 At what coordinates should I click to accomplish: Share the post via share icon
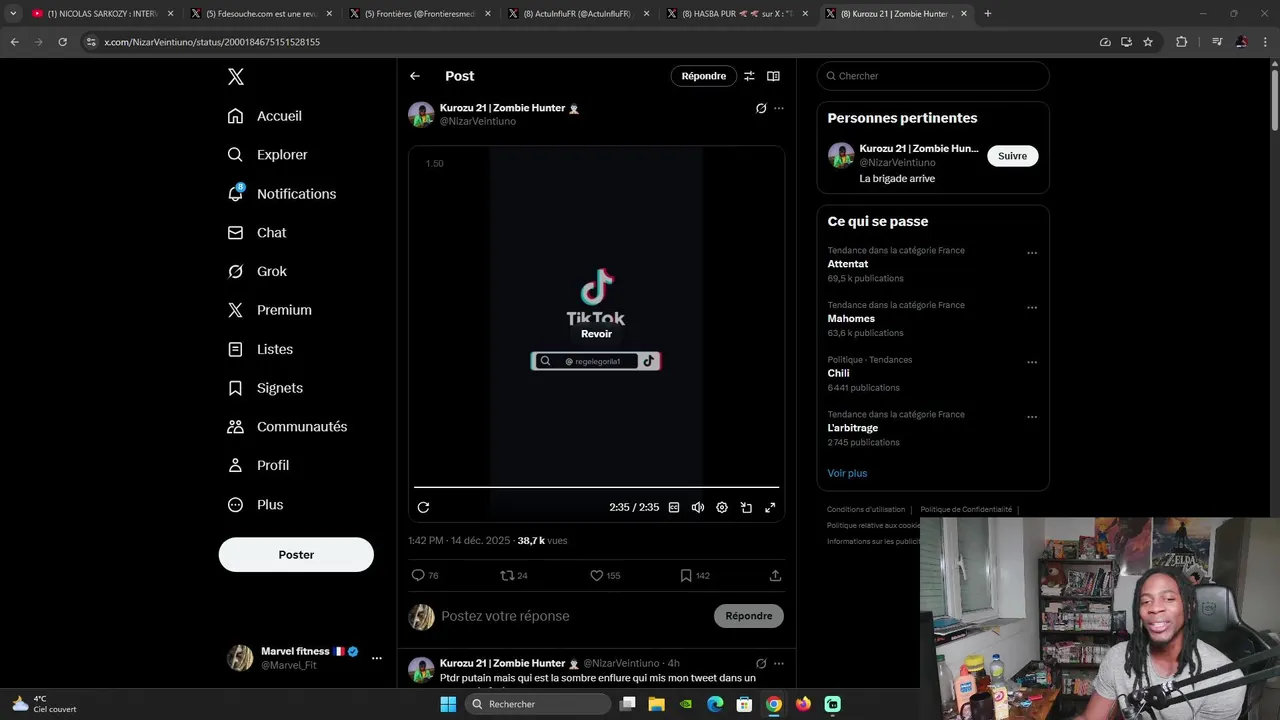[x=775, y=576]
